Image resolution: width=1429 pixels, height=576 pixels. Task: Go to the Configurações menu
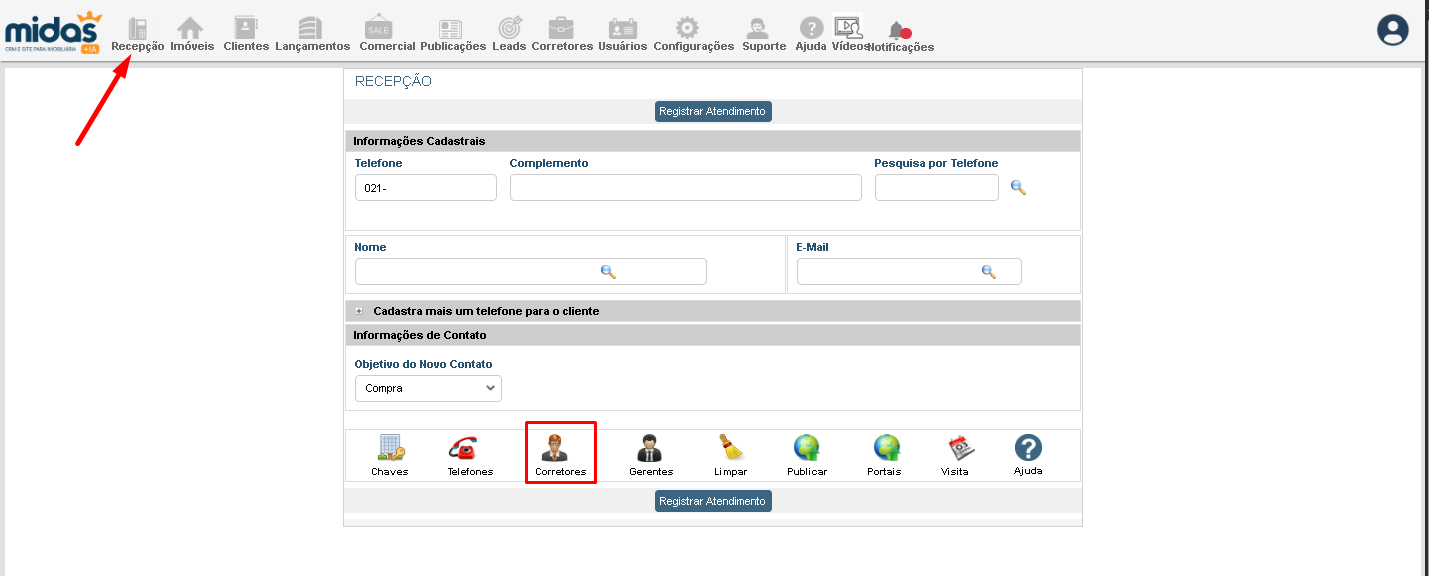(693, 33)
